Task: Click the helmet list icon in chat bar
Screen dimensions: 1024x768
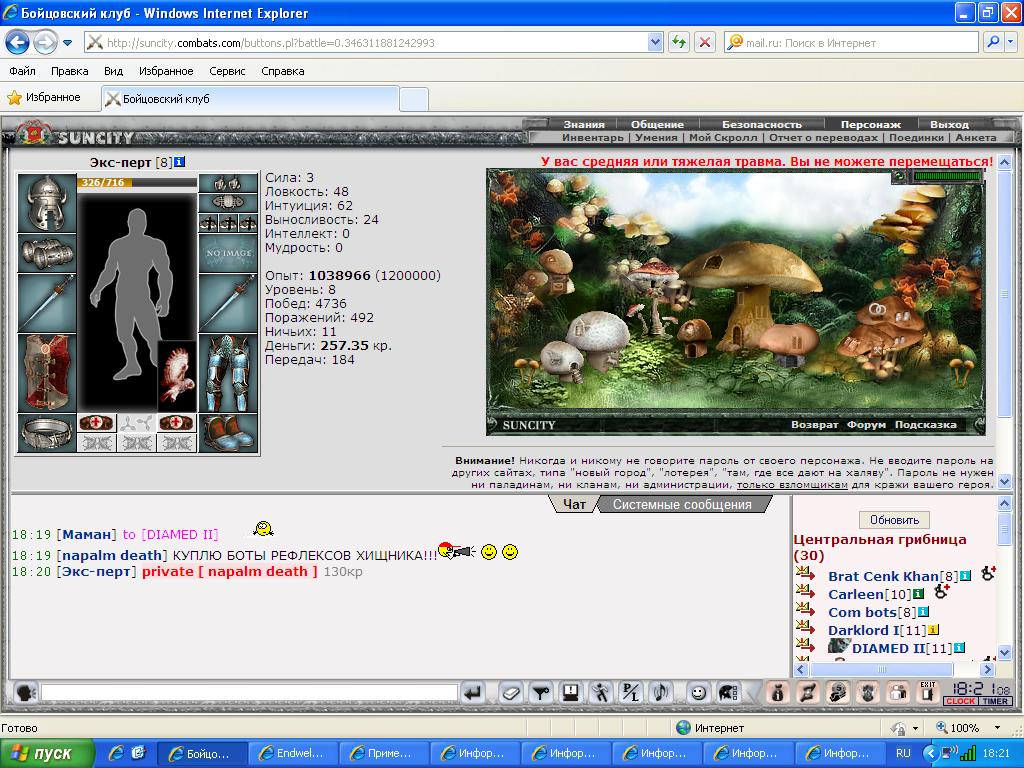Action: [728, 692]
